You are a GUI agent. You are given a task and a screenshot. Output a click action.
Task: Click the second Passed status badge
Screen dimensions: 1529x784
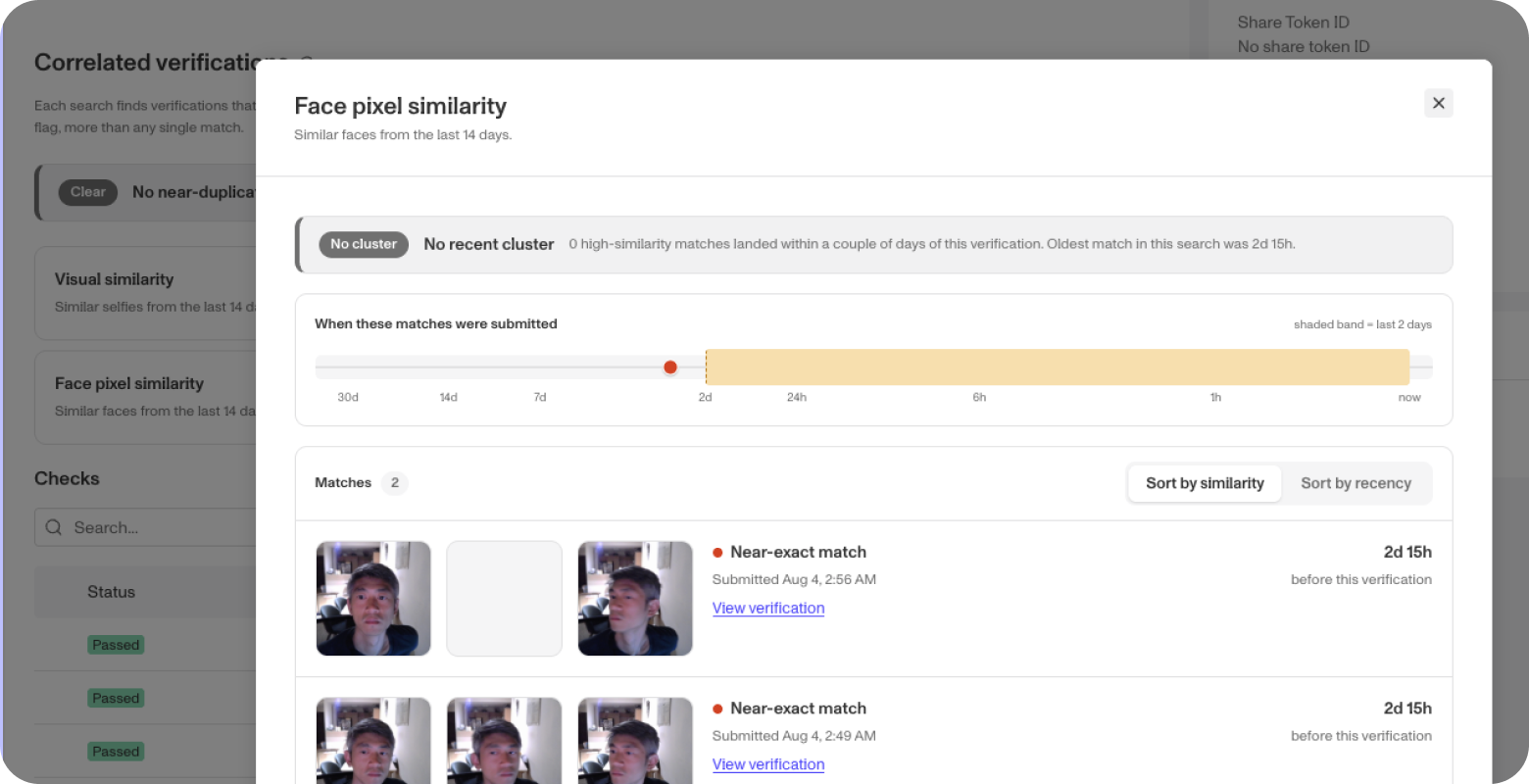(116, 698)
